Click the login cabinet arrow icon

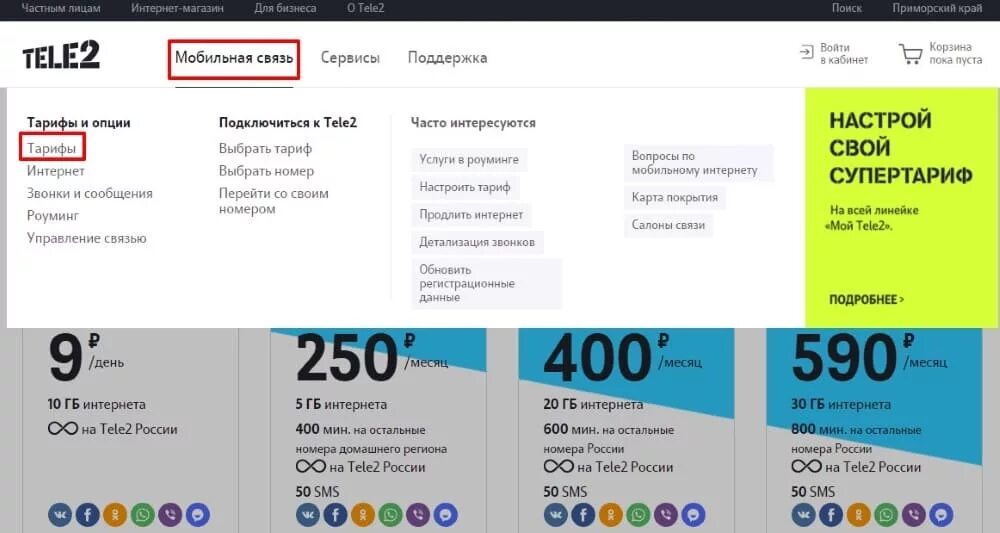[x=807, y=52]
